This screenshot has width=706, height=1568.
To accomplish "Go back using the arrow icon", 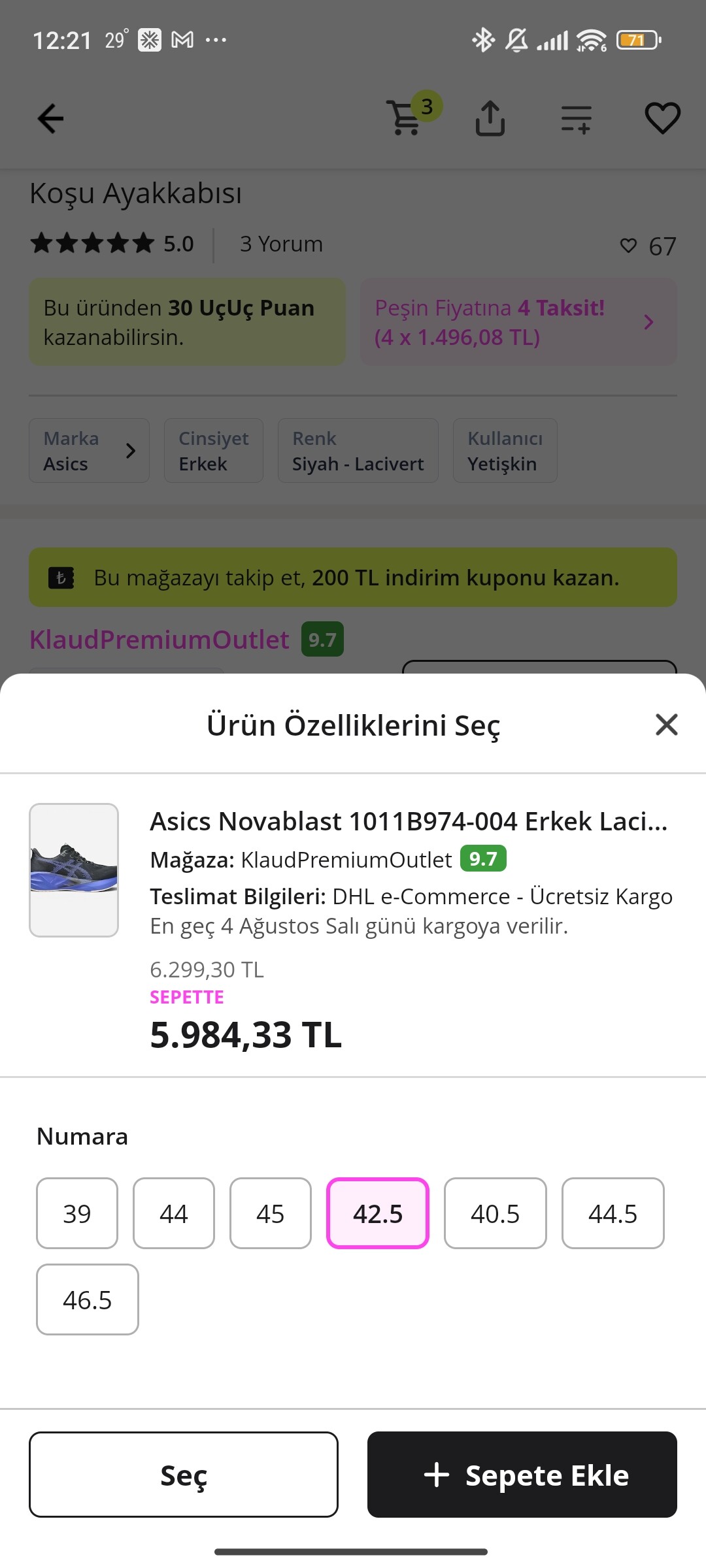I will coord(50,119).
